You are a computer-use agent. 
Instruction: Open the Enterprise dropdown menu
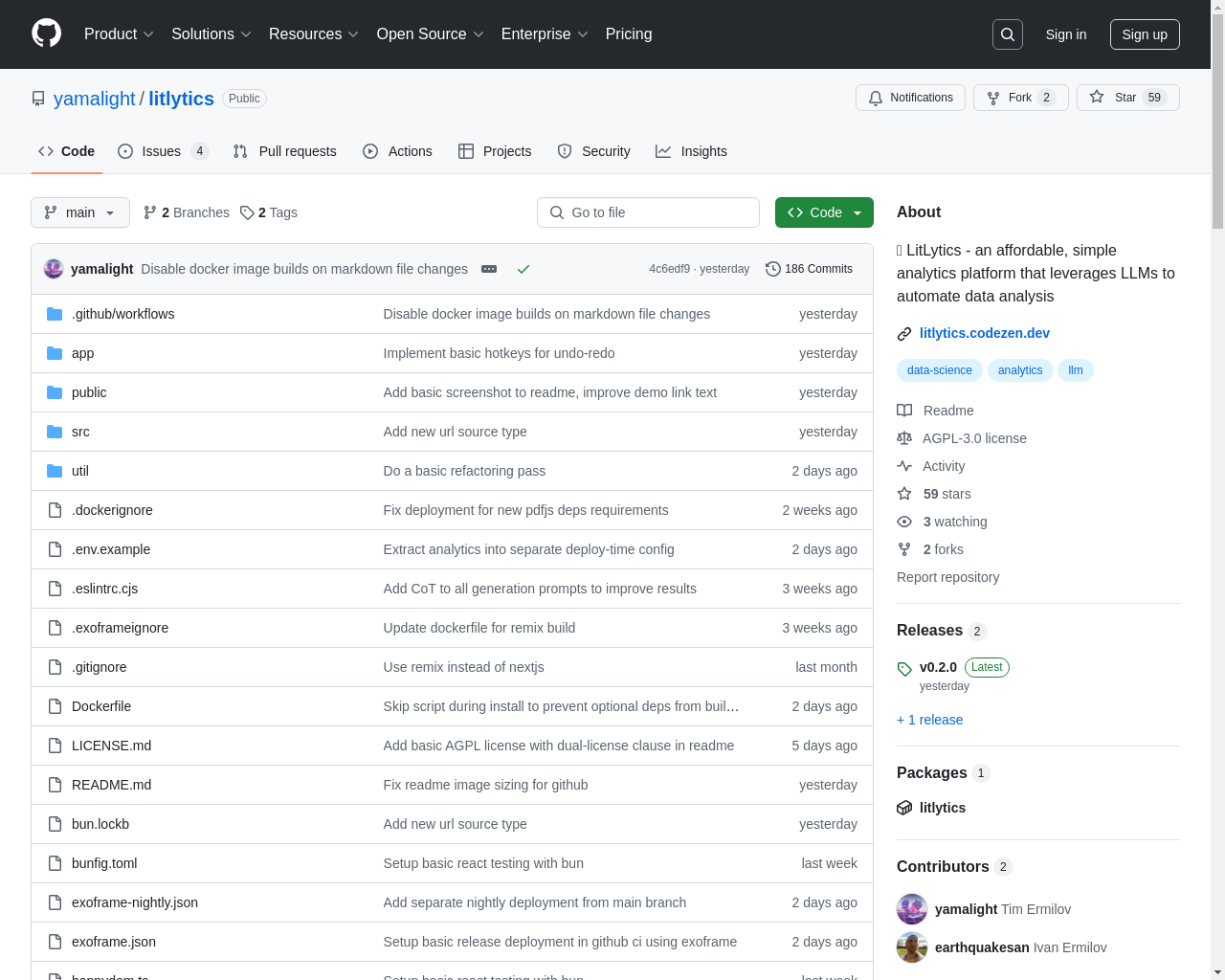coord(545,34)
